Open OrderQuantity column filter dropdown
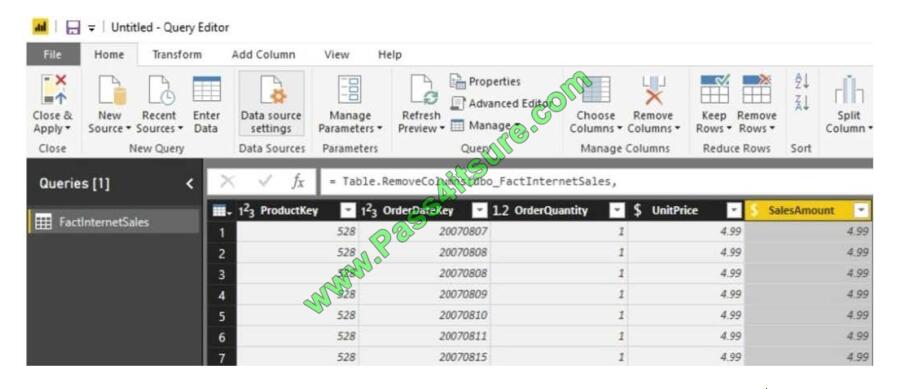 point(617,211)
